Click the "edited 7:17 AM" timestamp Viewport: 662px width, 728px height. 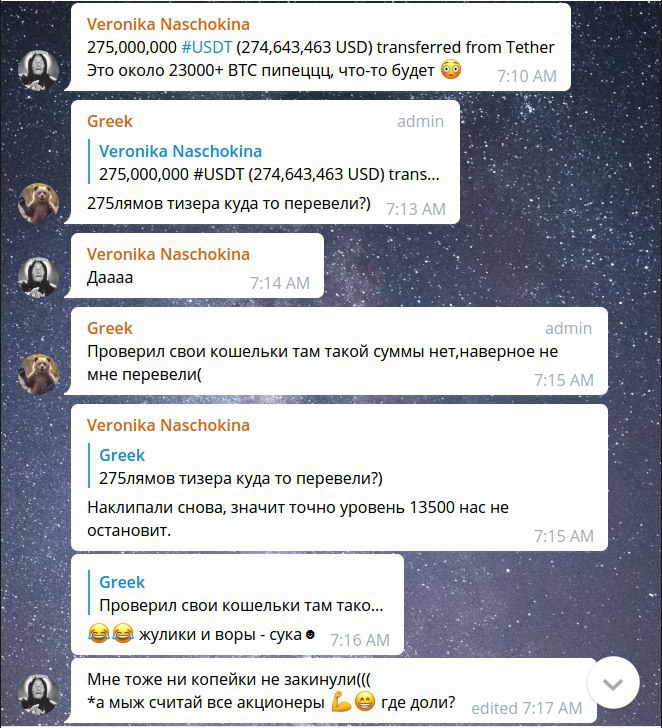click(x=526, y=708)
